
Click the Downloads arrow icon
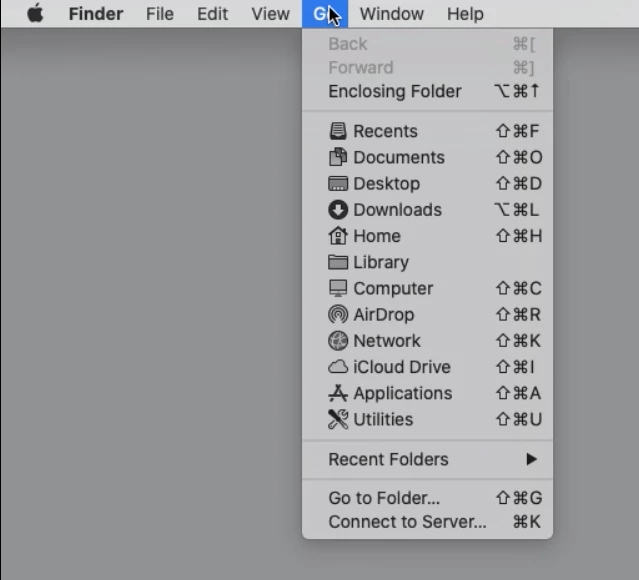click(x=338, y=210)
